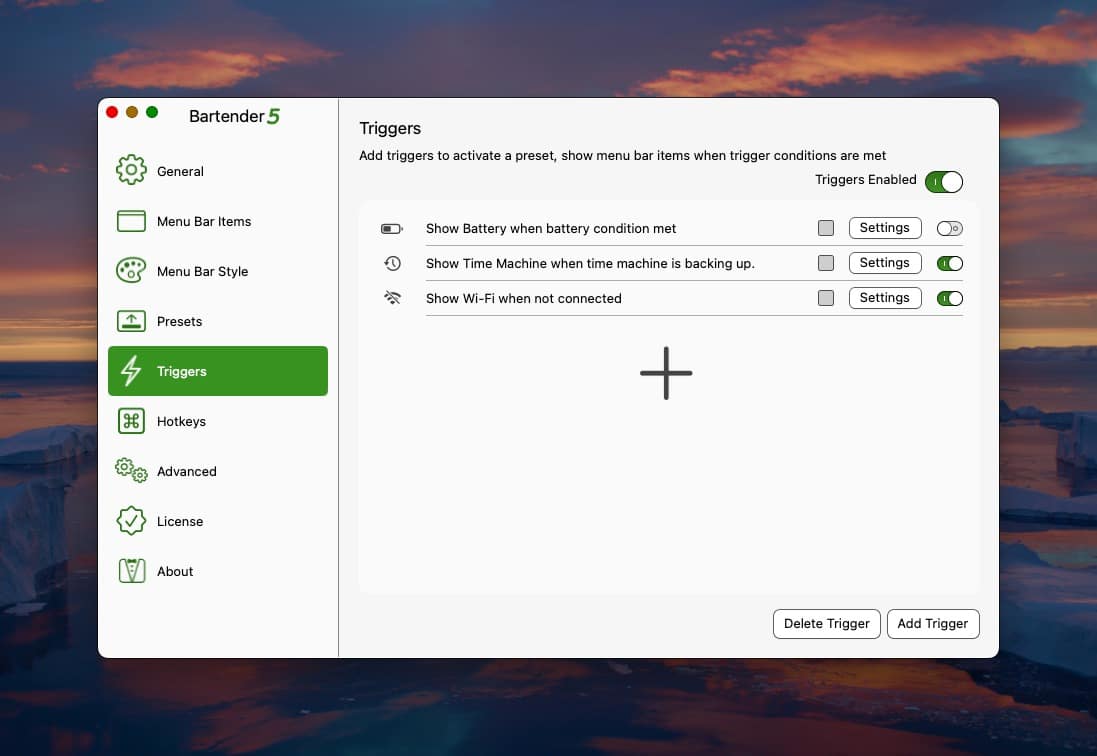This screenshot has height=756, width=1097.
Task: Disable the Triggers Enabled master switch
Action: (x=944, y=182)
